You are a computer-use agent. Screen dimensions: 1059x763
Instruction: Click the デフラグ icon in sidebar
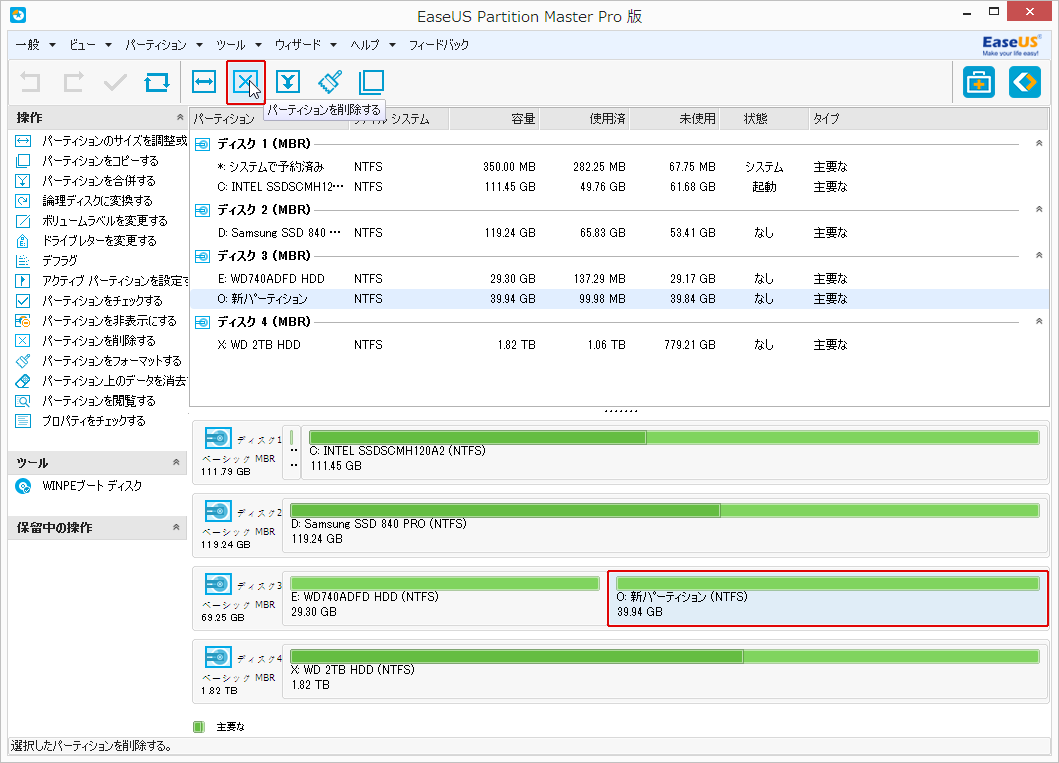23,261
